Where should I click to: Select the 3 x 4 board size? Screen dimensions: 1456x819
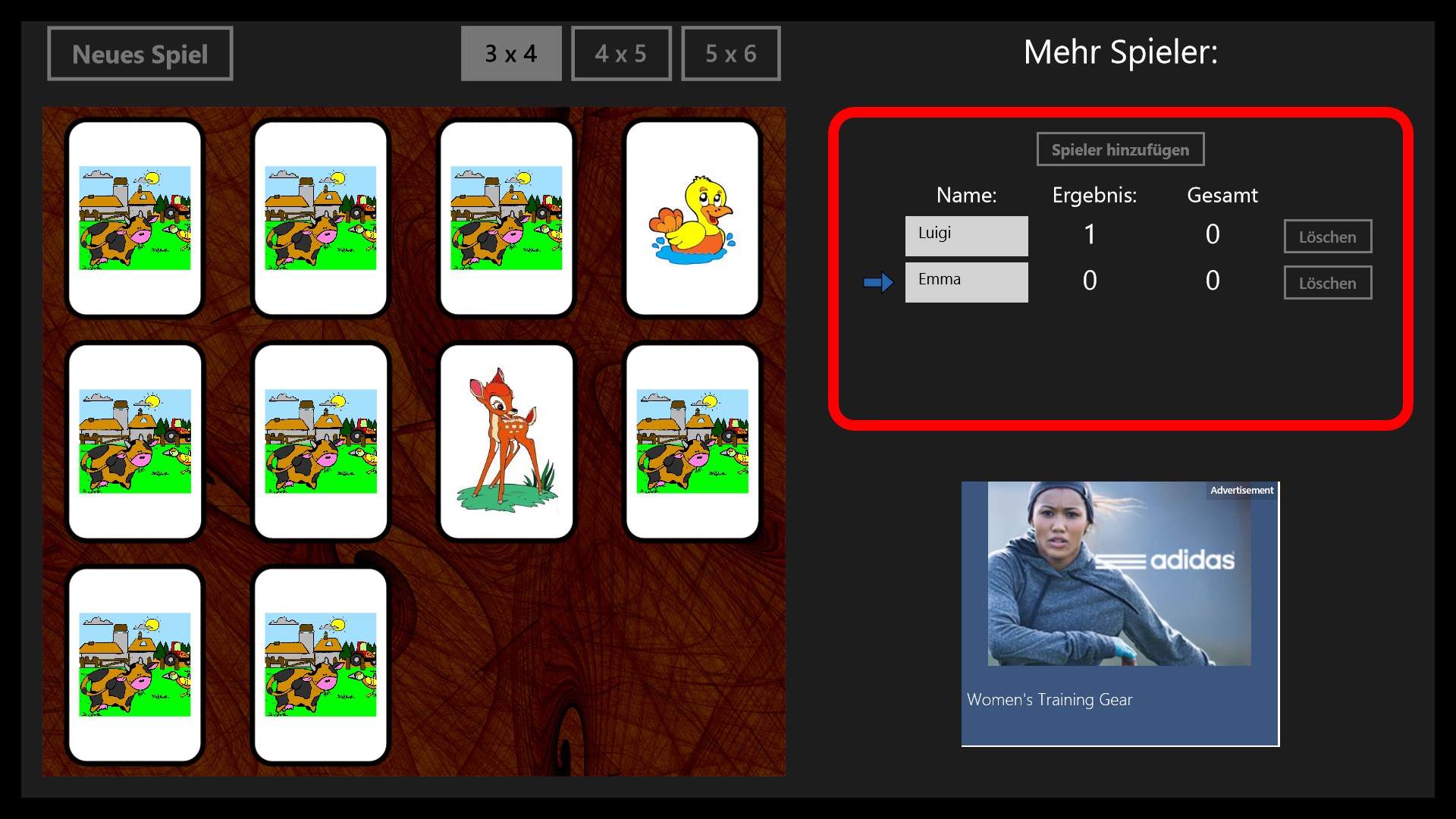point(511,54)
